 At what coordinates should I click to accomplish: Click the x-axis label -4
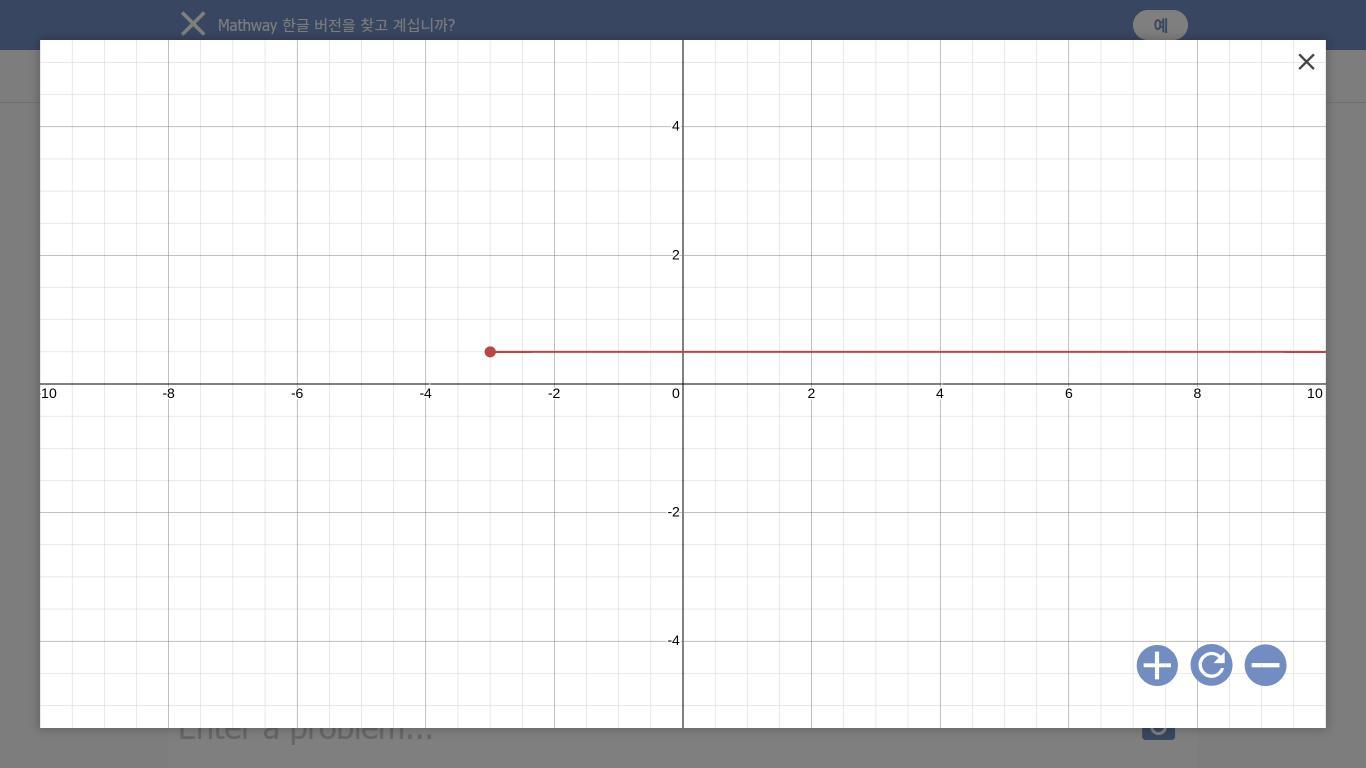pyautogui.click(x=426, y=394)
